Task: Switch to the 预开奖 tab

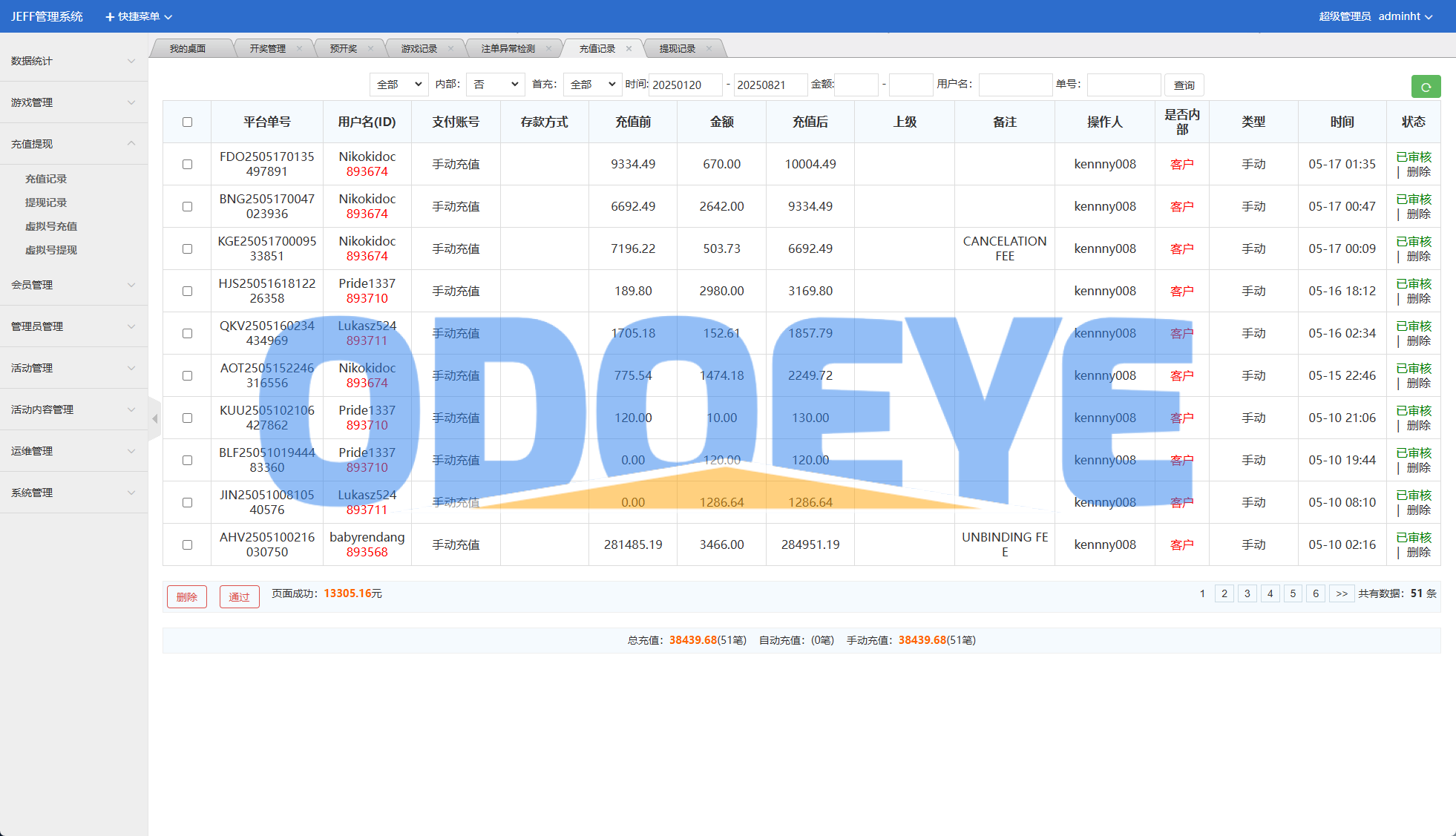Action: [343, 49]
